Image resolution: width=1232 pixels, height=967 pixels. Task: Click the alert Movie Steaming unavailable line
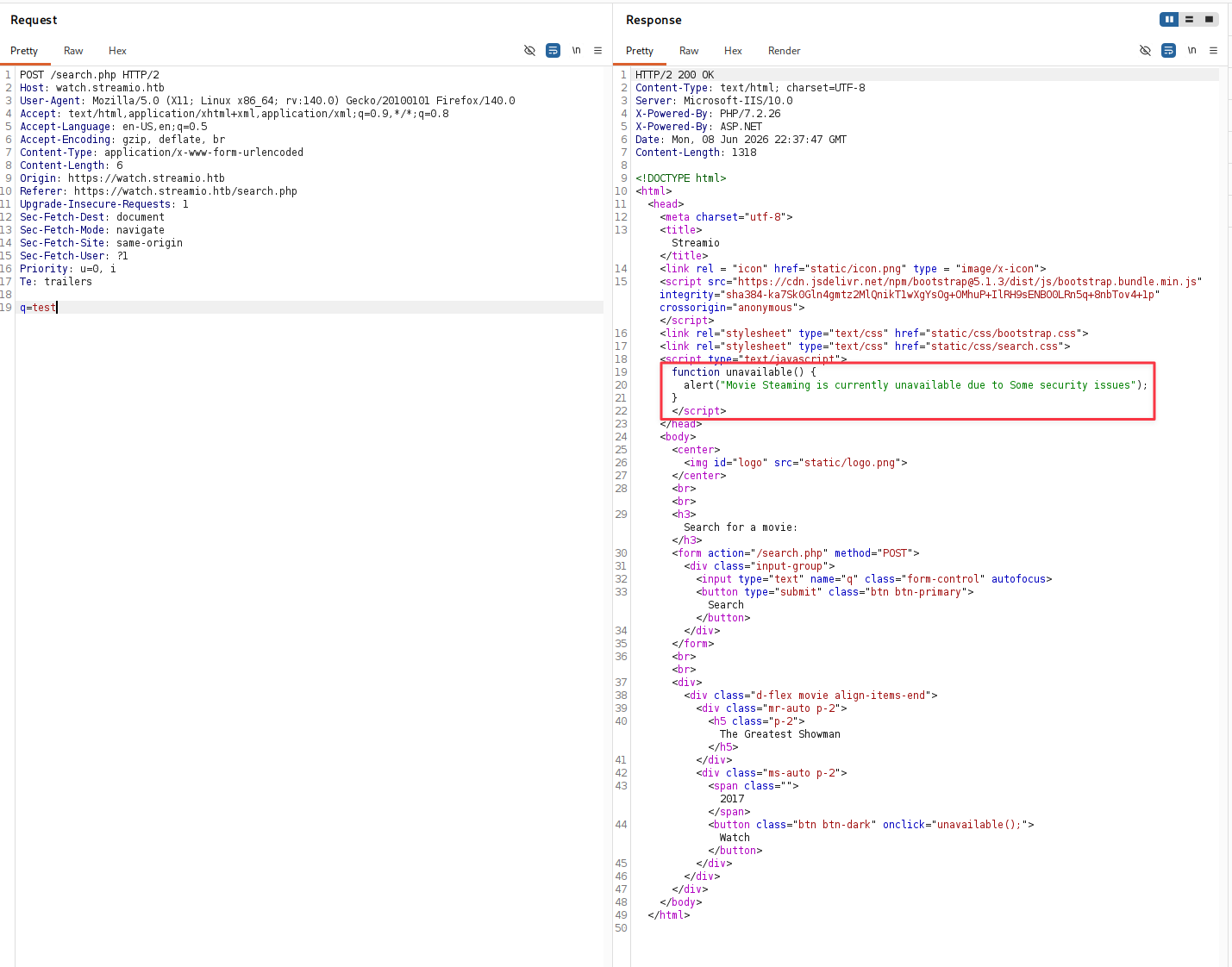[916, 385]
